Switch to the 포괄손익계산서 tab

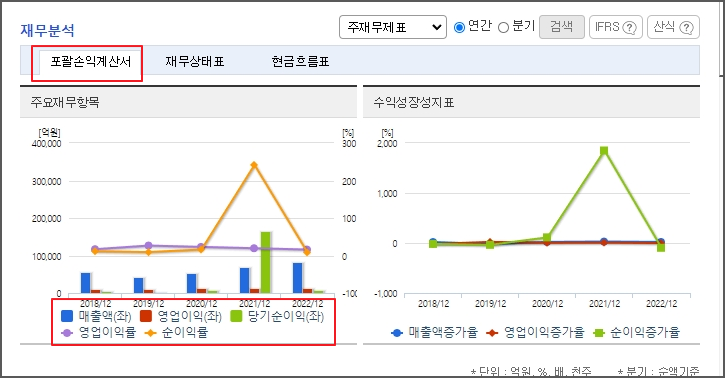click(x=91, y=61)
